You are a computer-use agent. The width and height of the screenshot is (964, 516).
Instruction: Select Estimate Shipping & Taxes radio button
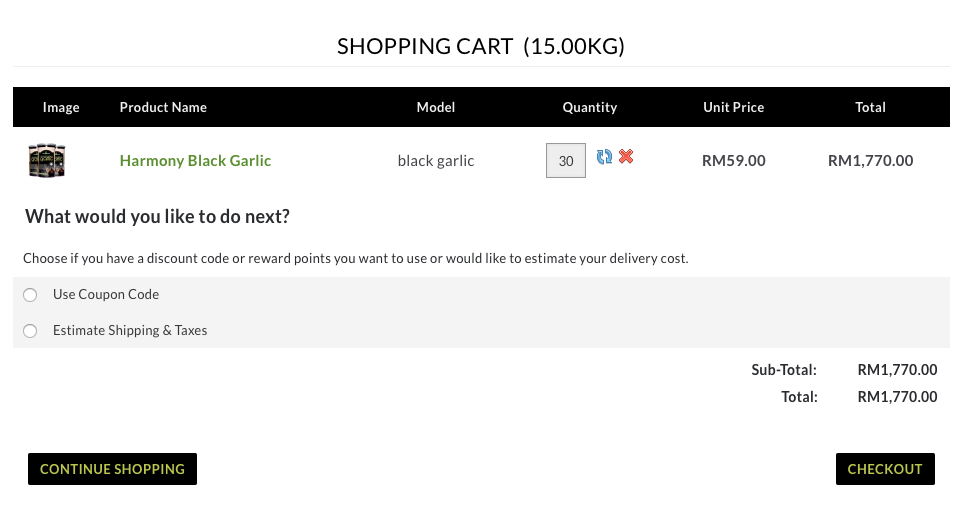30,331
